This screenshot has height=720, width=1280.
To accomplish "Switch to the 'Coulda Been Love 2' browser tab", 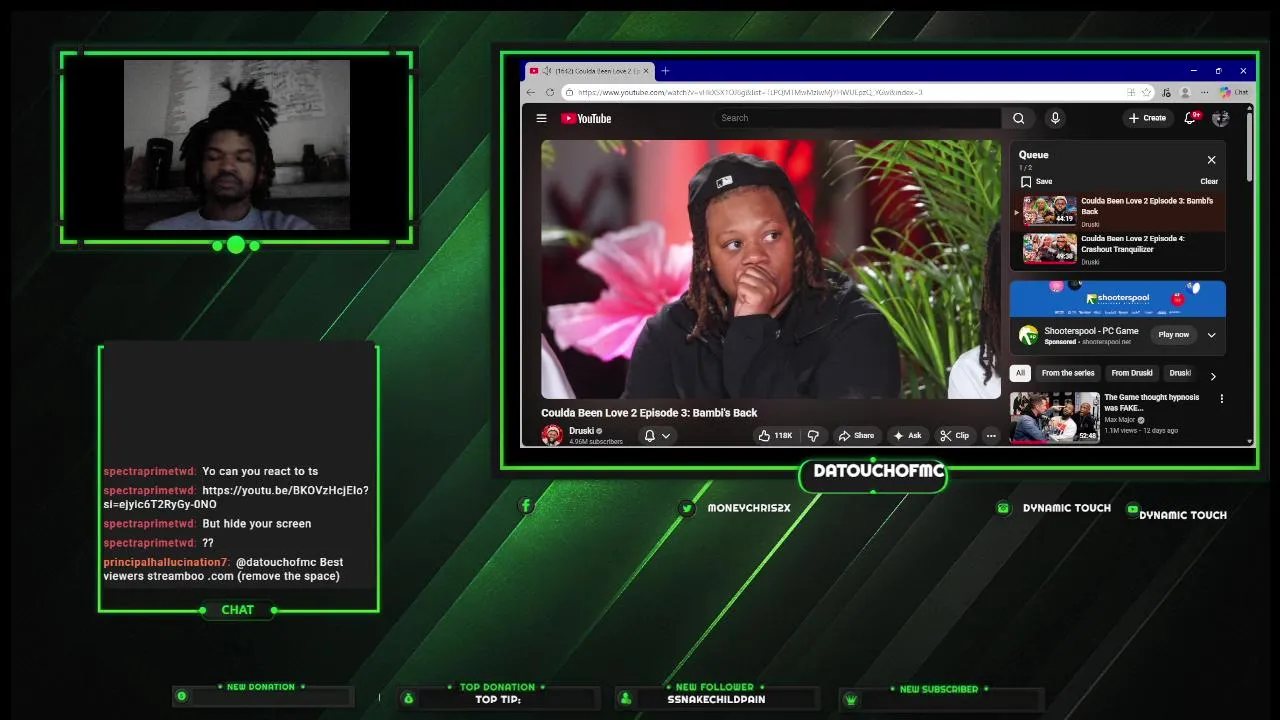I will pos(590,71).
